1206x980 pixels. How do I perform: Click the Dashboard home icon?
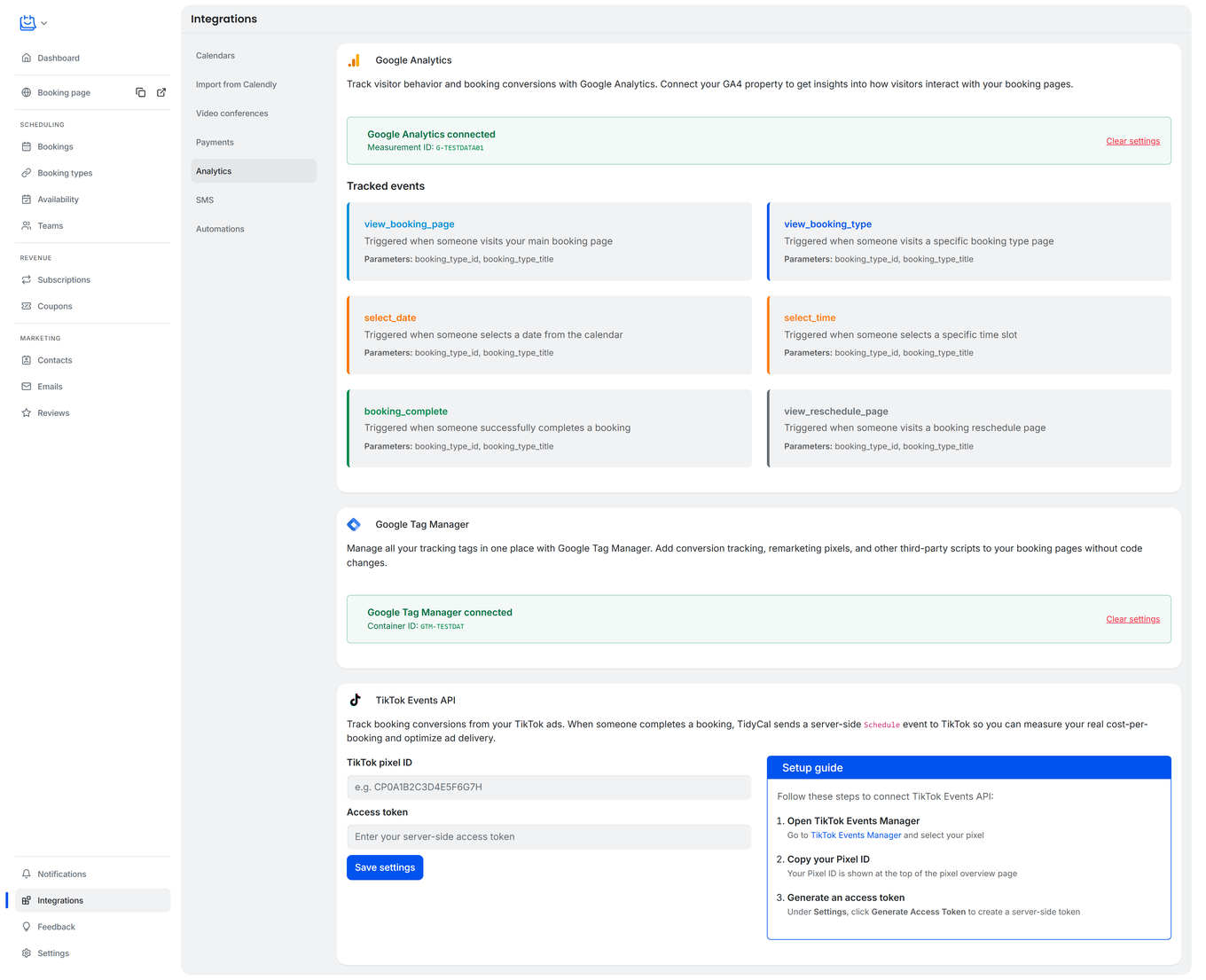click(27, 58)
